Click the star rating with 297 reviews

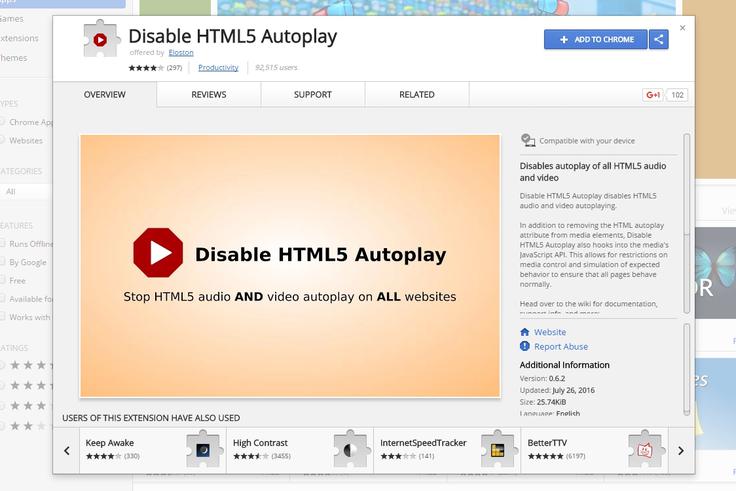(x=155, y=68)
